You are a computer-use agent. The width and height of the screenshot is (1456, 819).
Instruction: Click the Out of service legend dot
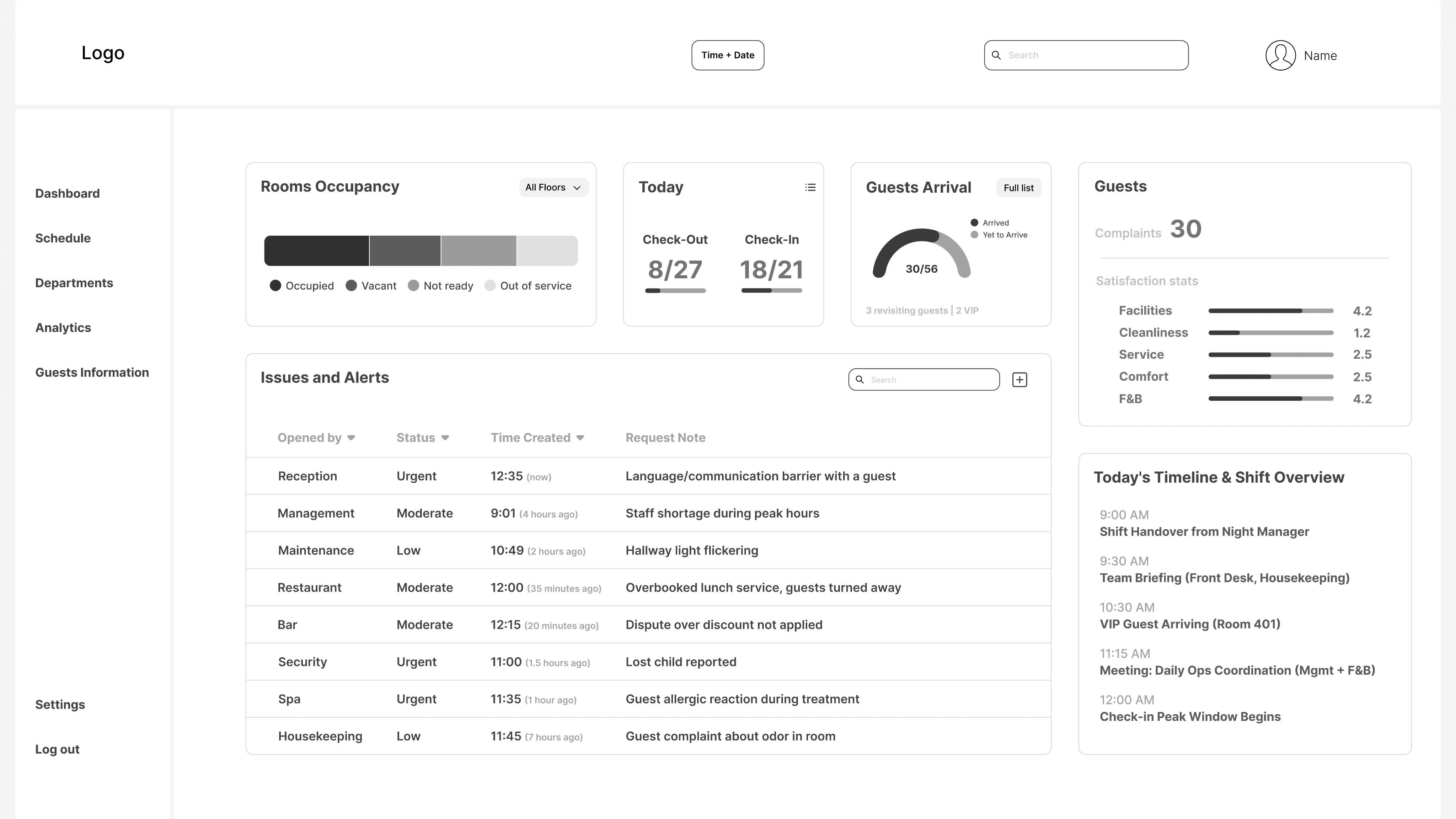coord(490,285)
